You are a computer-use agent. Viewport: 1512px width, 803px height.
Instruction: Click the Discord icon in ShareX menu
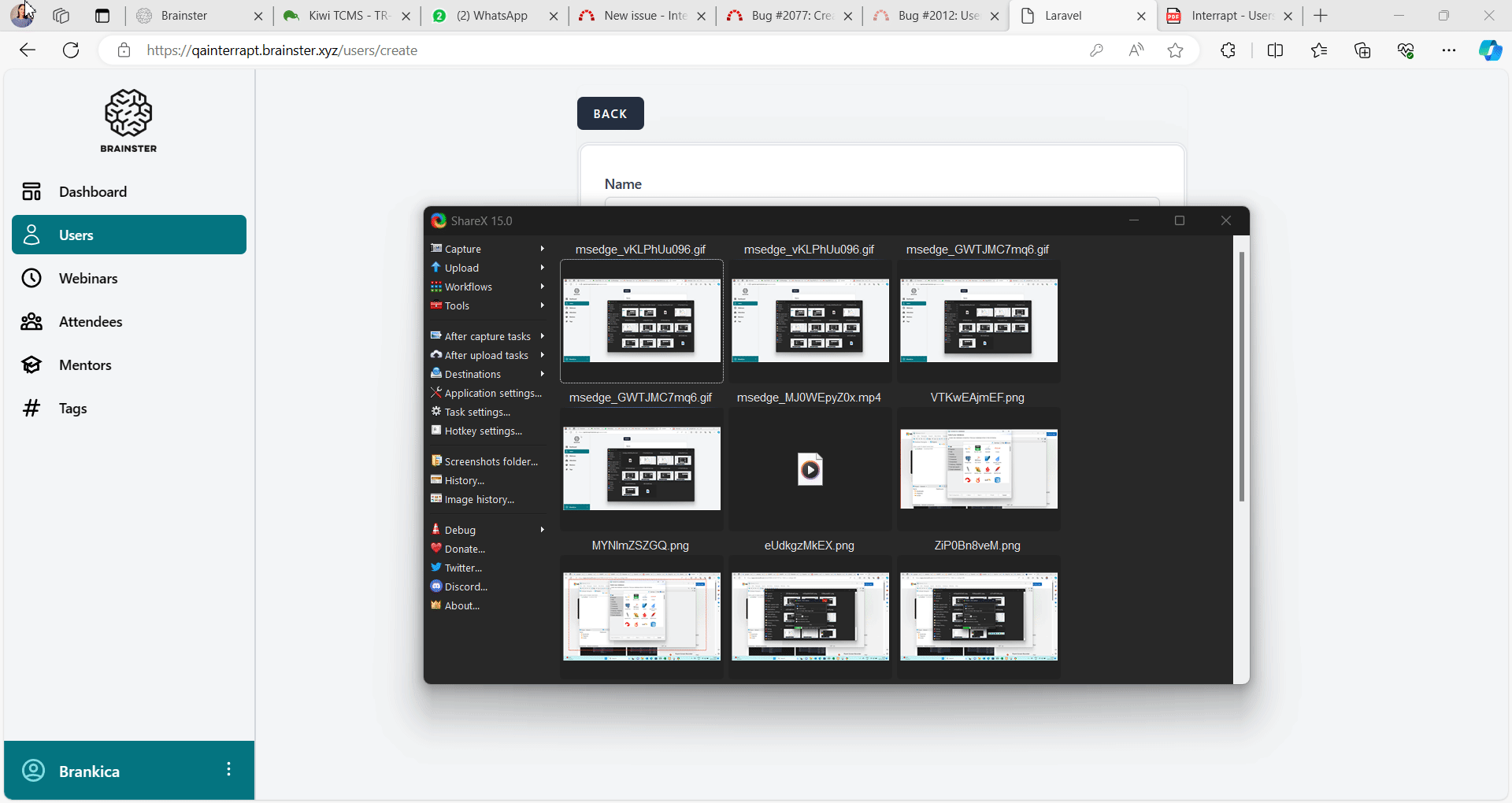click(x=436, y=586)
